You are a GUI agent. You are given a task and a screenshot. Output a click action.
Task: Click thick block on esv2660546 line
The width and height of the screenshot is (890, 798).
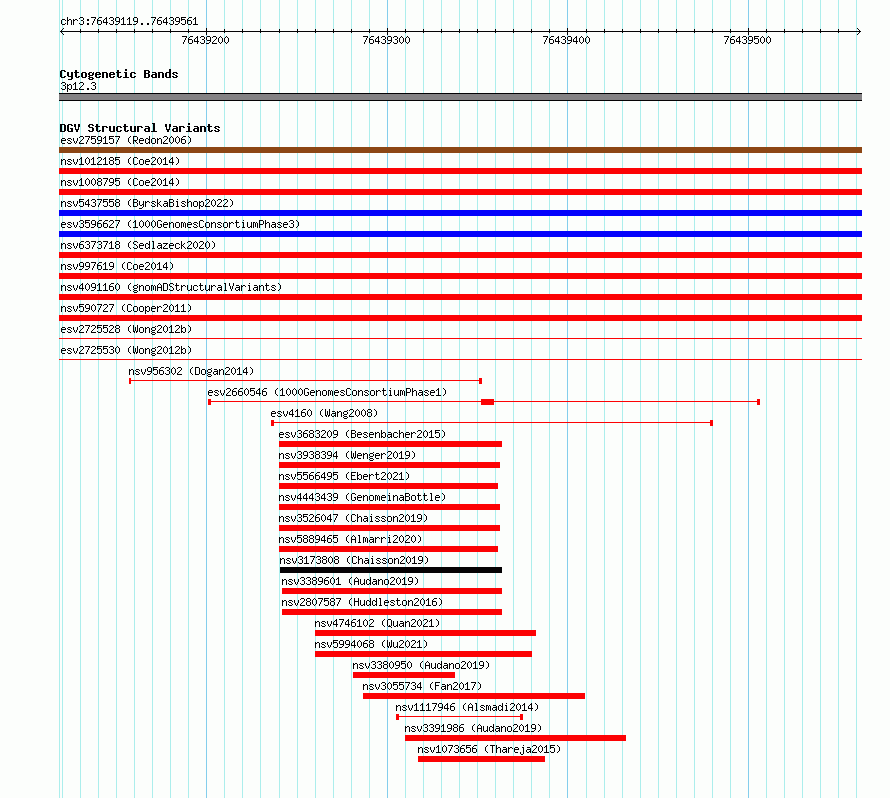[x=487, y=402]
